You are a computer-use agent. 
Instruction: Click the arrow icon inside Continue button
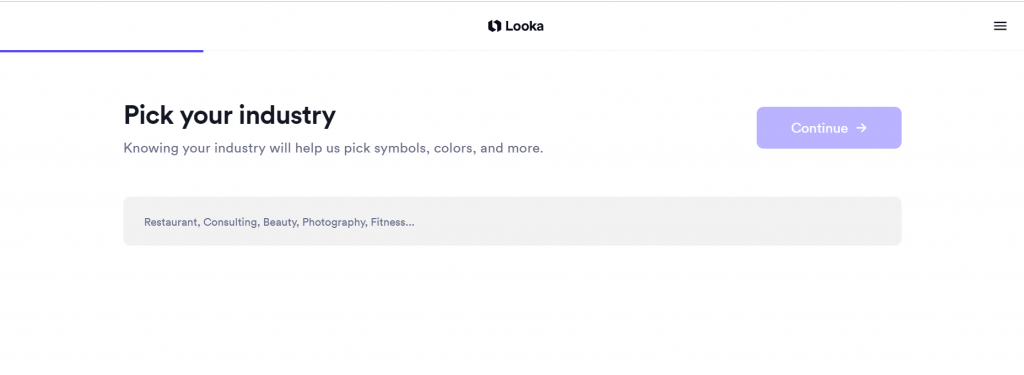click(861, 128)
